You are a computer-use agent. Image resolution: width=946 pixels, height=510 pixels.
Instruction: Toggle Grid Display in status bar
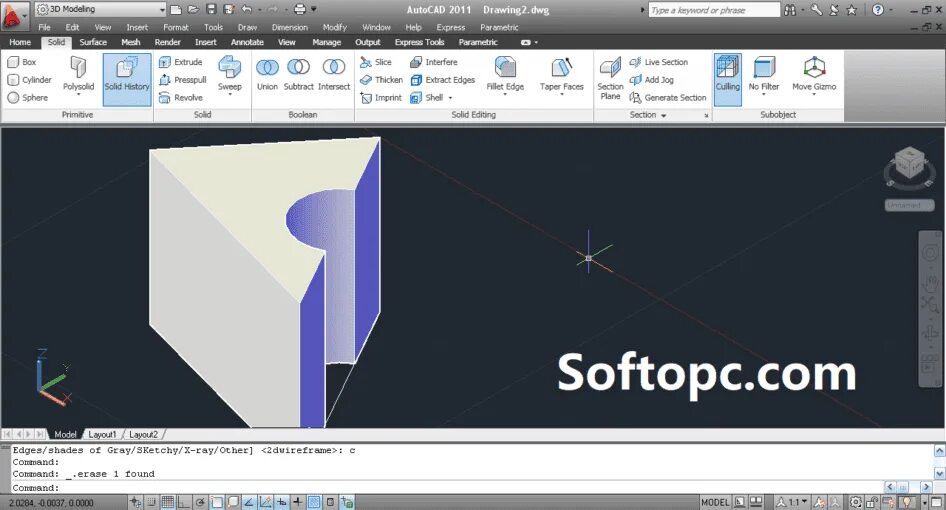tap(168, 502)
